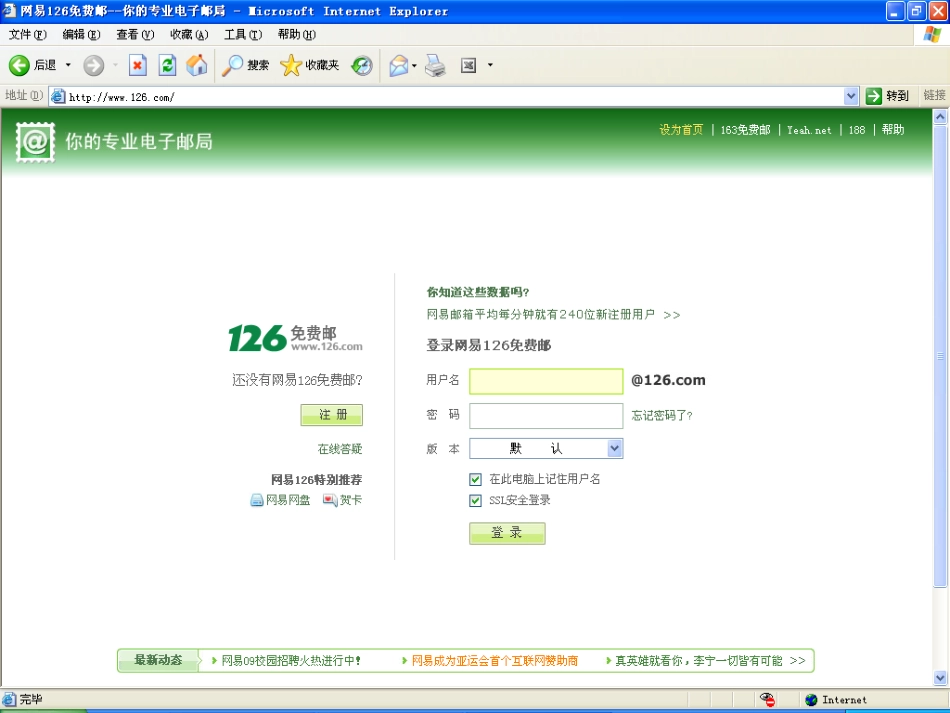Toggle 在此电脑上记住用户名 checkbox
This screenshot has width=950, height=713.
coord(476,480)
